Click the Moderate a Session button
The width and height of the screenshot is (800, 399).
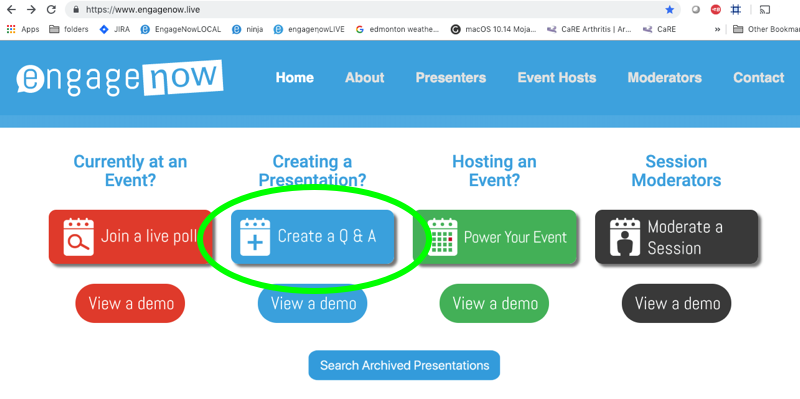(x=677, y=237)
